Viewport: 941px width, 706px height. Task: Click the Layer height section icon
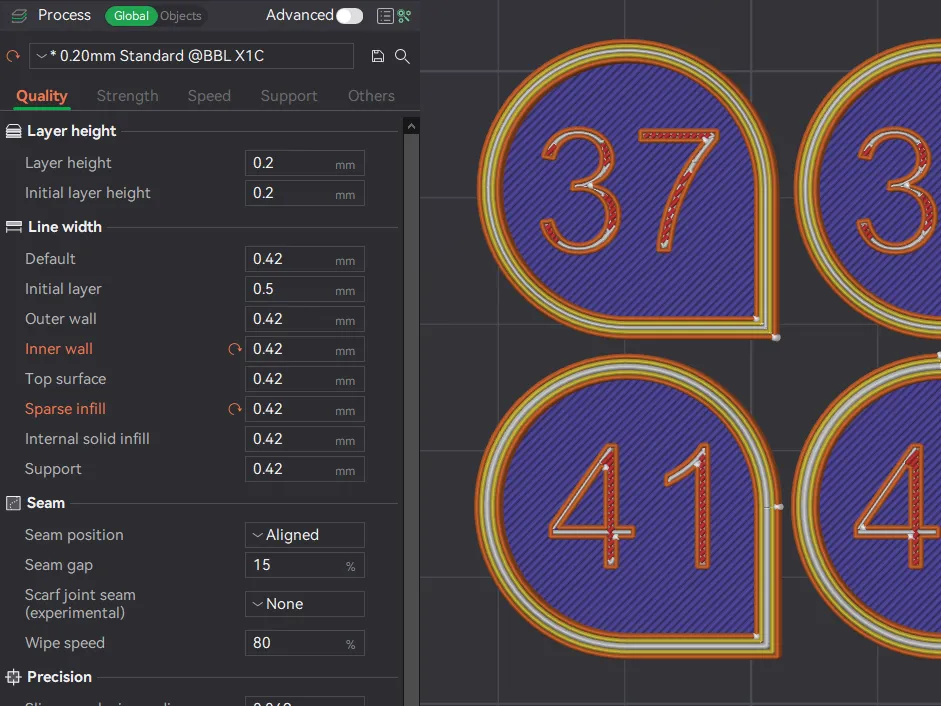[x=13, y=131]
